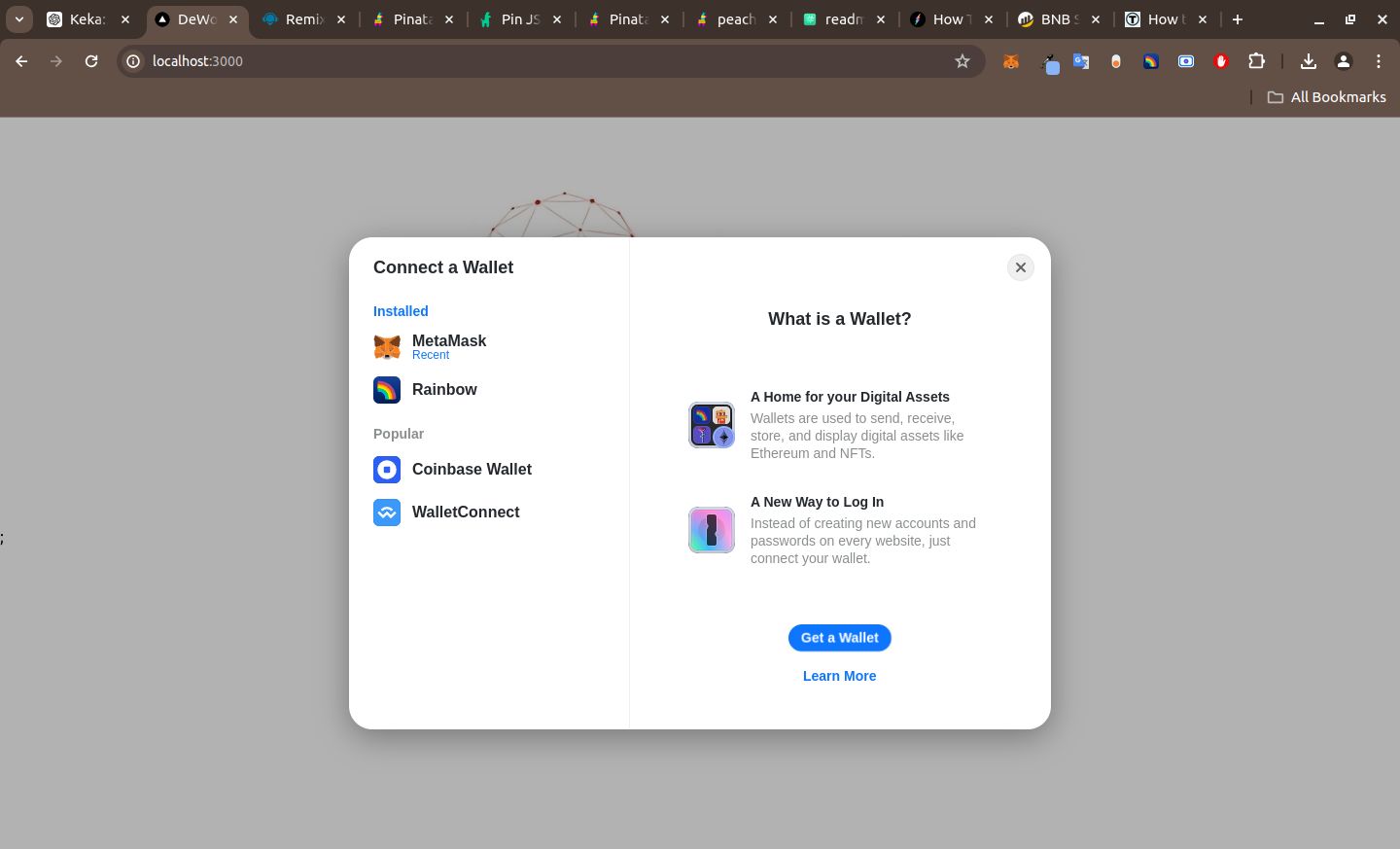1400x849 pixels.
Task: Open the Learn More link
Action: click(x=840, y=676)
